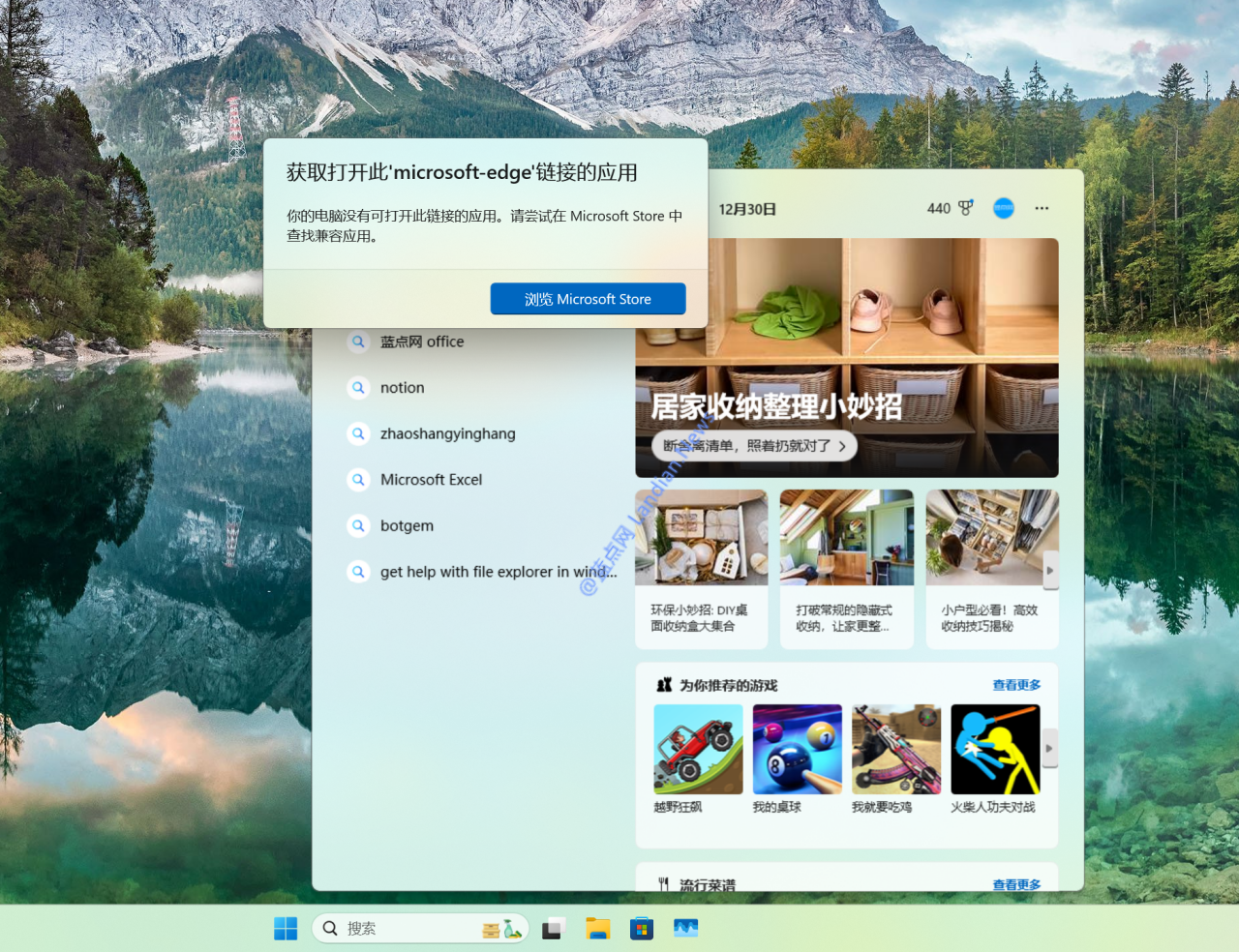The height and width of the screenshot is (952, 1239).
Task: Choose the "Microsoft Excel" suggestion
Action: (x=431, y=480)
